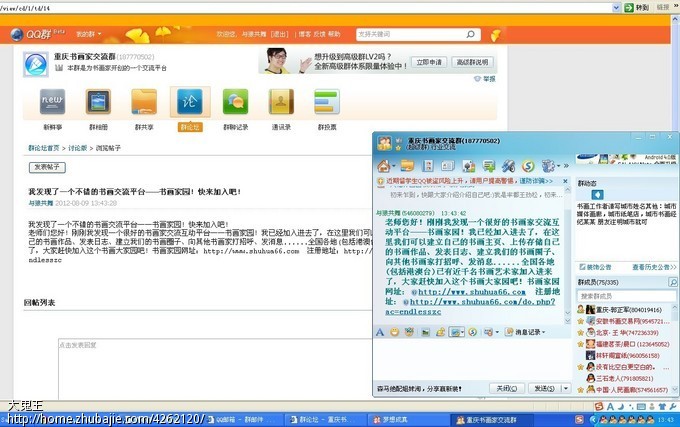Click the 搜索群成员 member search field
Image resolution: width=680 pixels, height=427 pixels.
(x=626, y=296)
